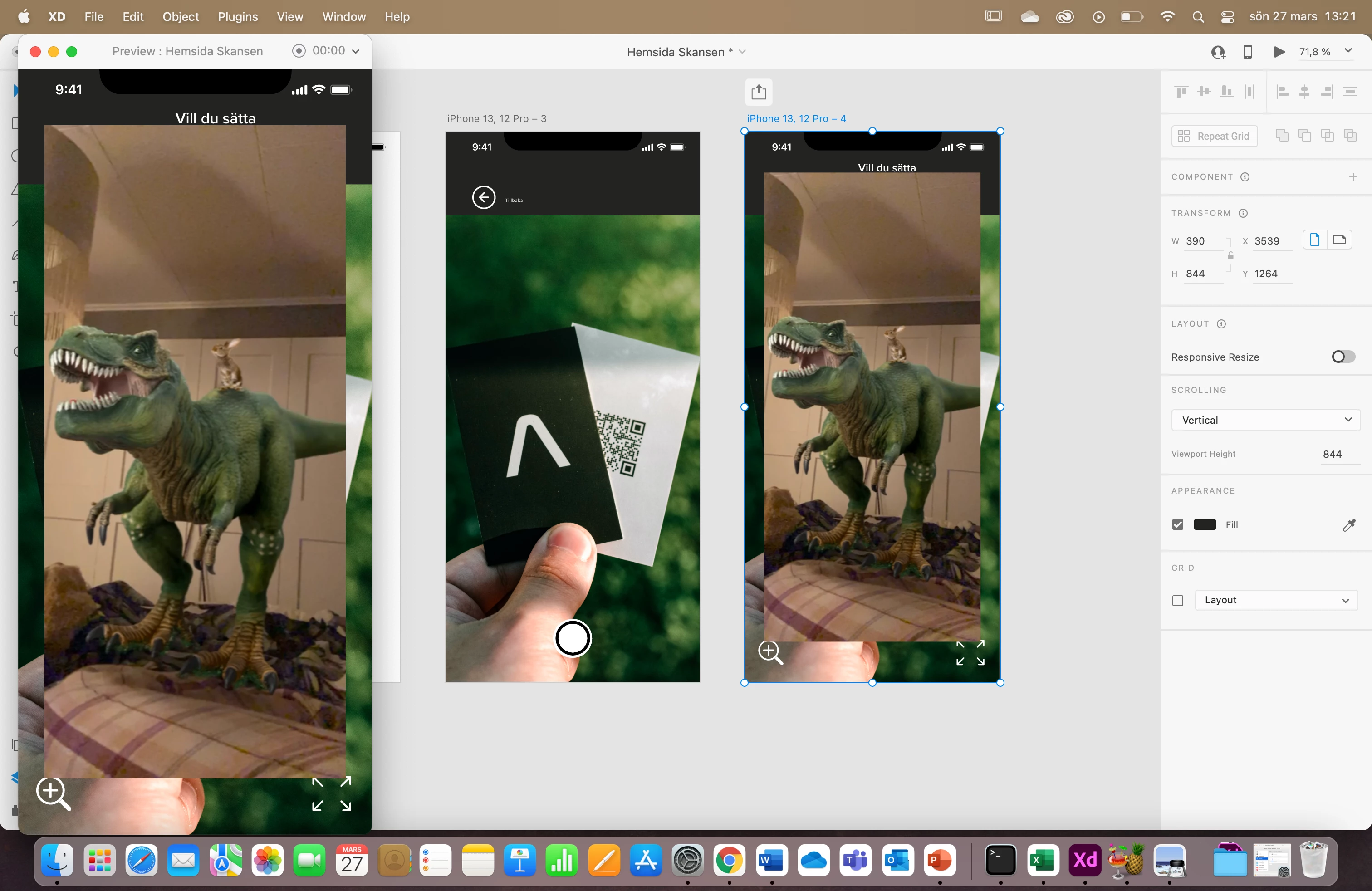Click zoom magnifier icon on selected artboard
Image resolution: width=1372 pixels, height=891 pixels.
point(770,652)
